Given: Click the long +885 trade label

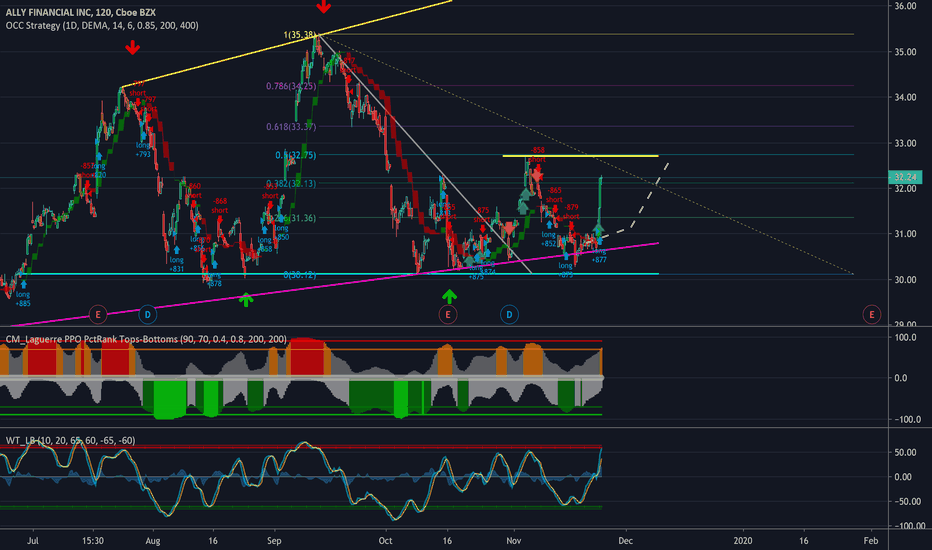Looking at the screenshot, I should pos(23,298).
